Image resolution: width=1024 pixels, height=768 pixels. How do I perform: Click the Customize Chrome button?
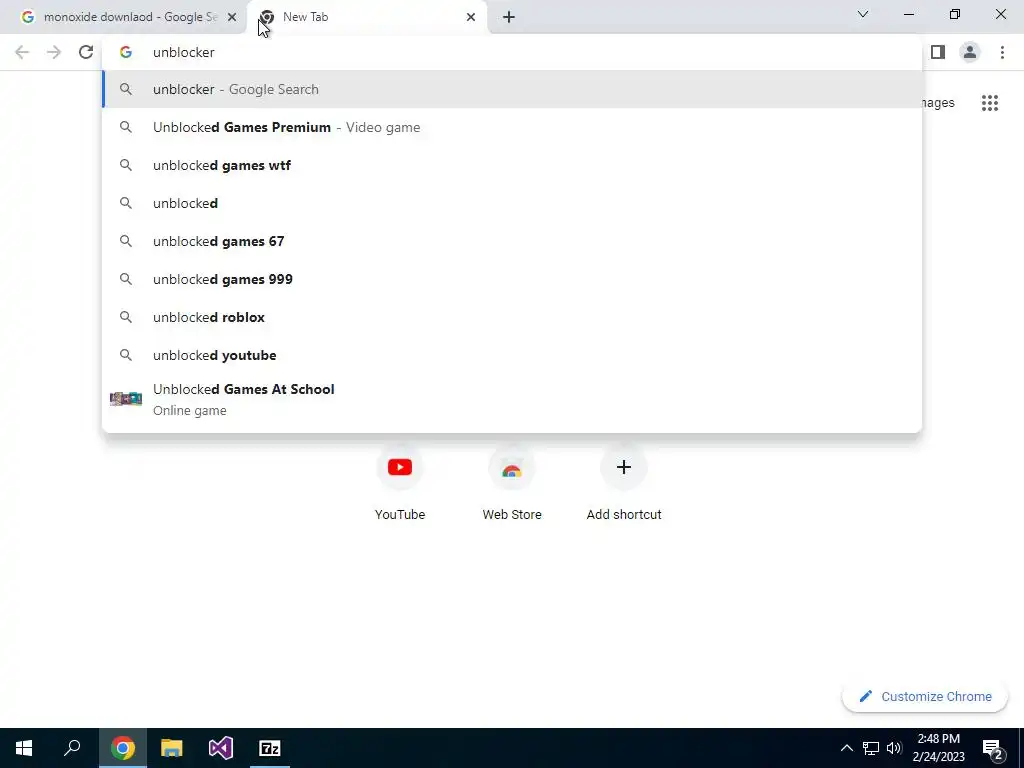(x=925, y=696)
